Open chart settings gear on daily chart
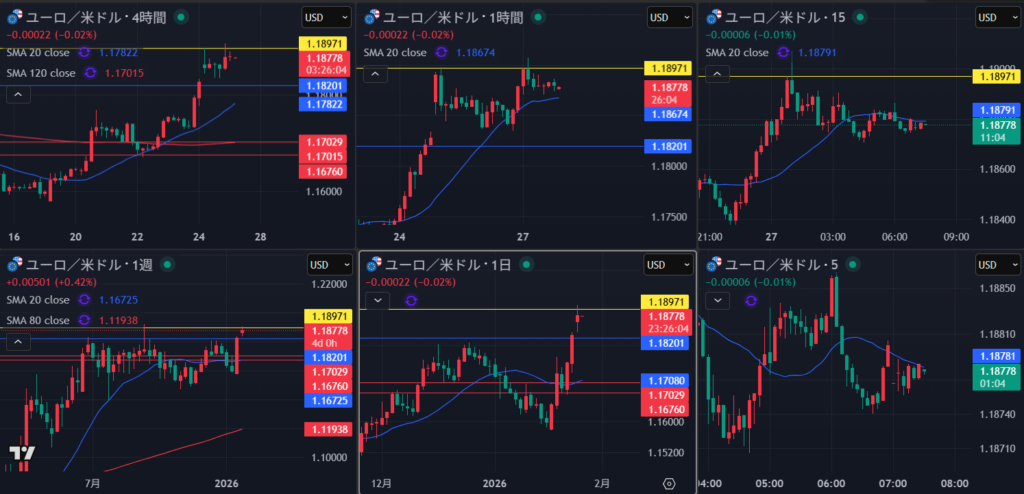The image size is (1024, 494). 668,483
